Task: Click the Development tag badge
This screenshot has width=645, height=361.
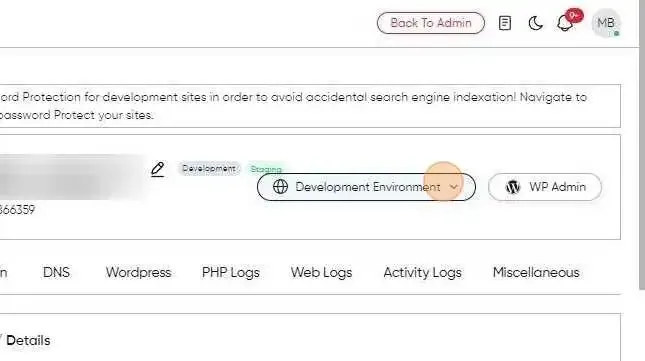Action: 209,169
